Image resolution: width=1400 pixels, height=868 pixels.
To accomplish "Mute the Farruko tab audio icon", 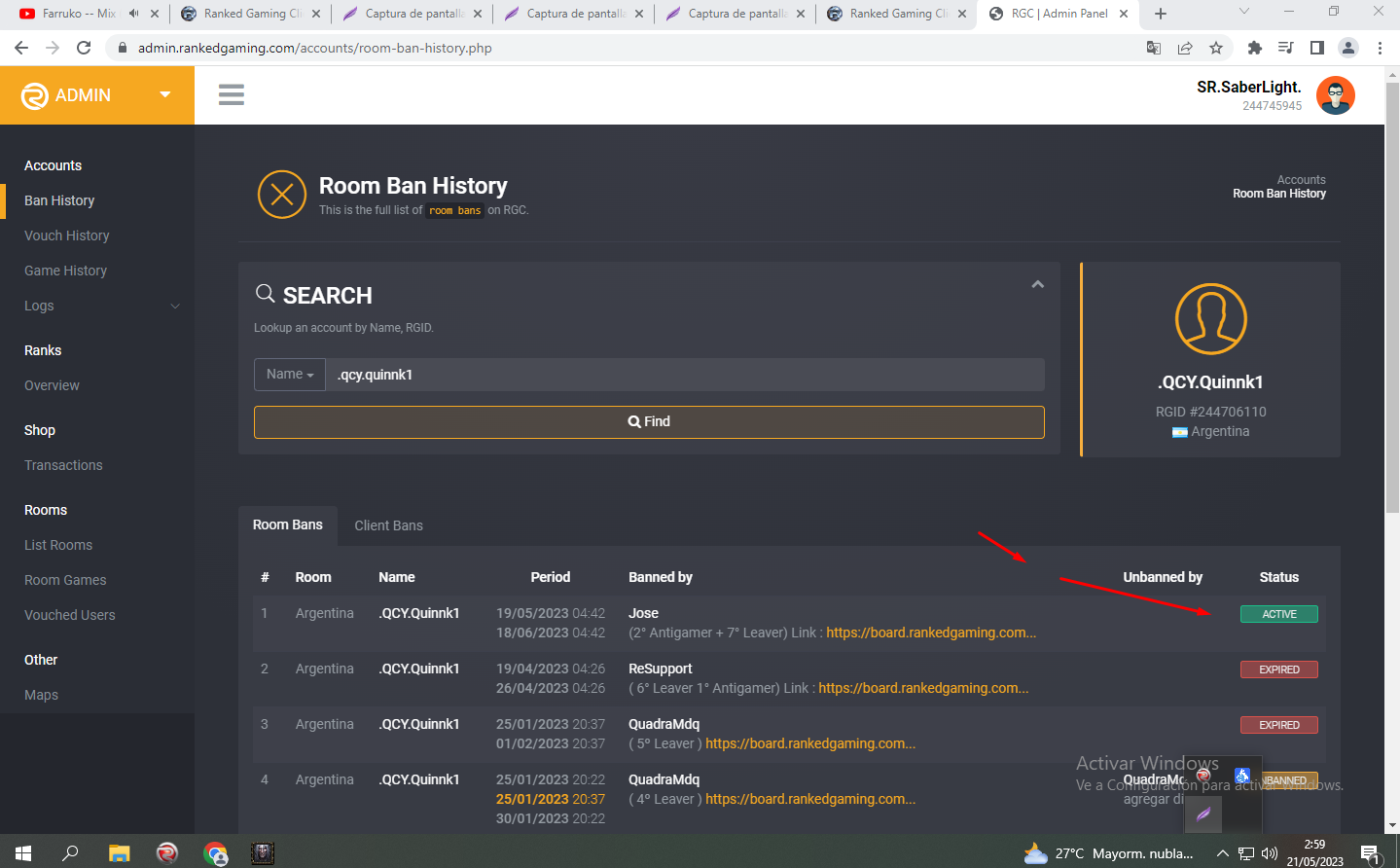I will tap(133, 14).
